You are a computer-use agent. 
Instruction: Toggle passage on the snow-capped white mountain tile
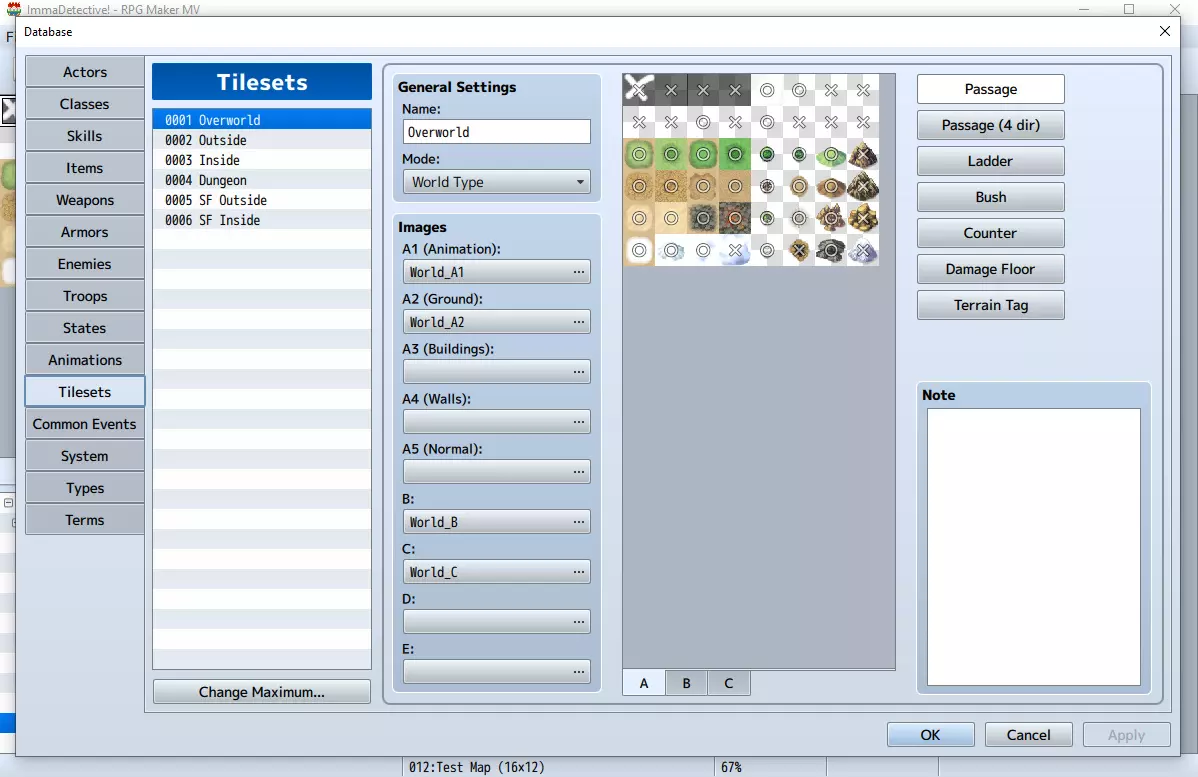coord(863,251)
